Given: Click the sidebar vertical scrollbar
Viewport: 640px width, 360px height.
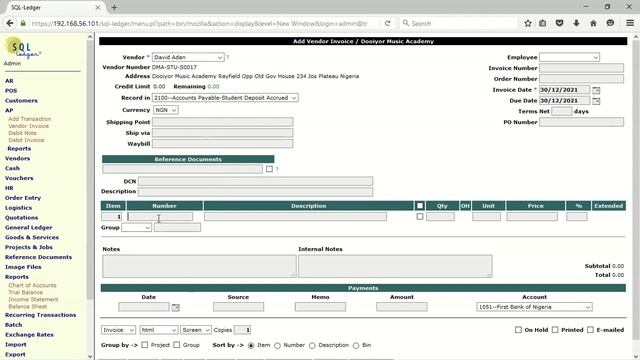Looking at the screenshot, I should (90, 169).
